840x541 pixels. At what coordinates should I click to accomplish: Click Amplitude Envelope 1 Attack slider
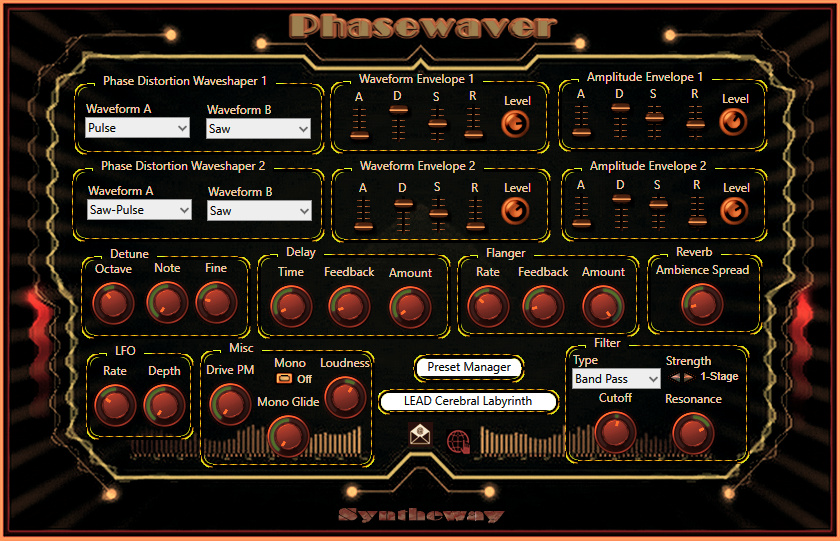[582, 121]
